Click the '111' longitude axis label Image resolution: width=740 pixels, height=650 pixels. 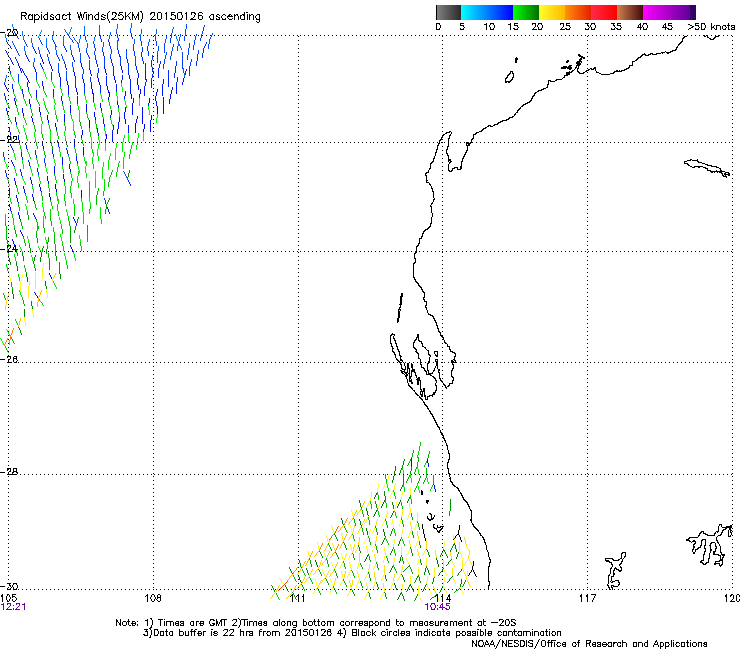pos(297,598)
